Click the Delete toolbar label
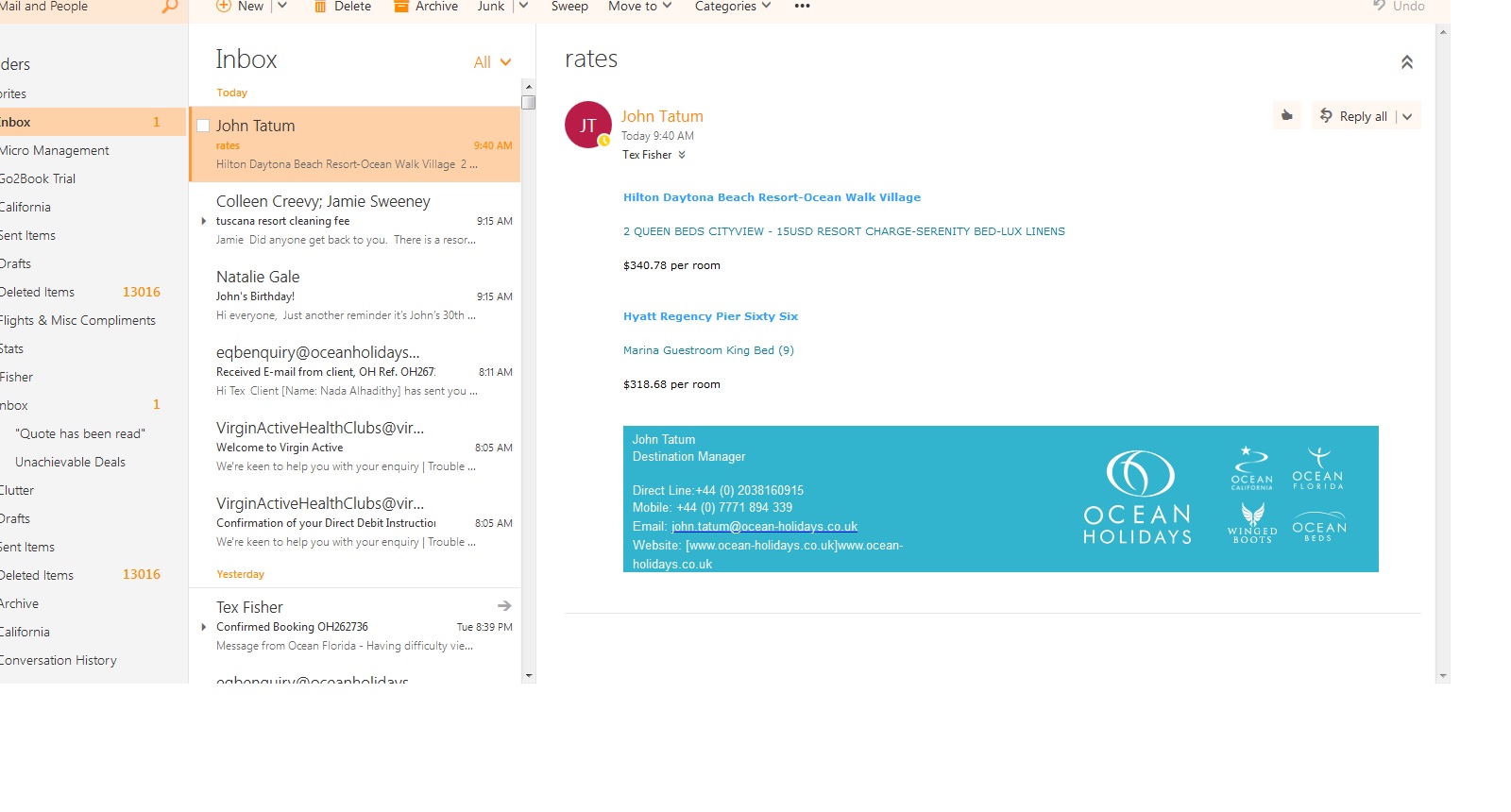The height and width of the screenshot is (812, 1511). [x=352, y=7]
